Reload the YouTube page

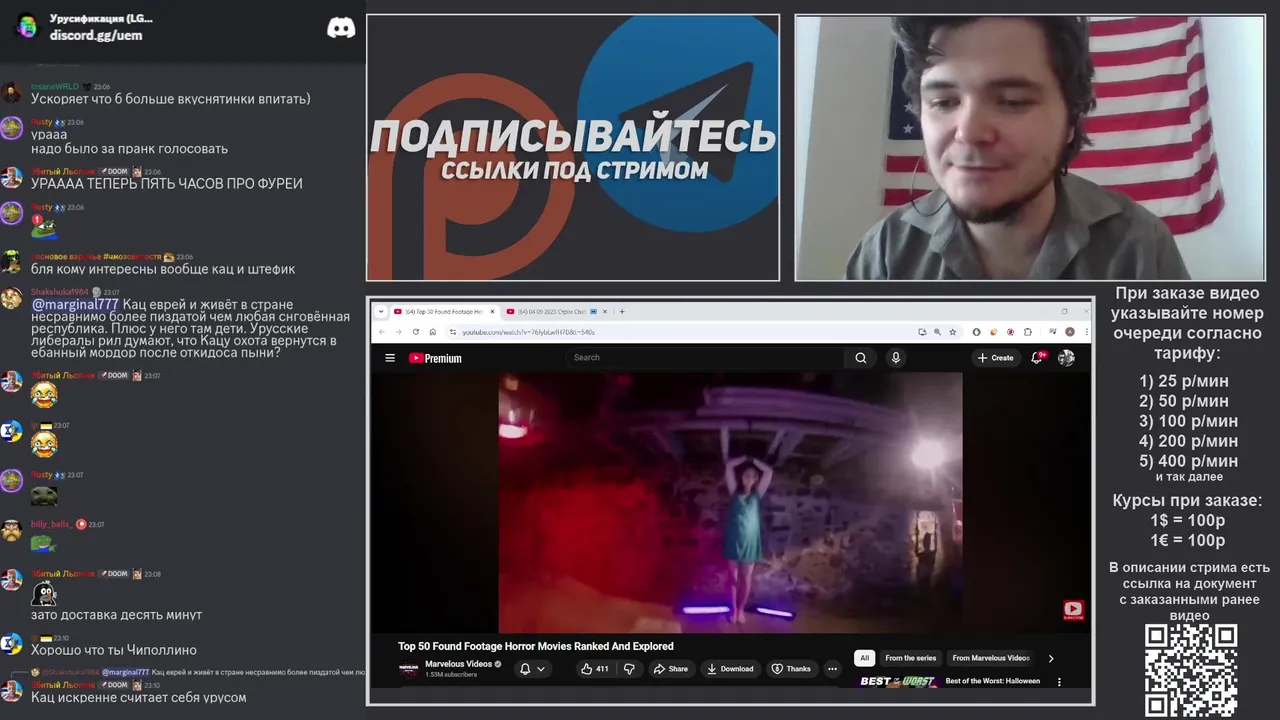[x=416, y=332]
